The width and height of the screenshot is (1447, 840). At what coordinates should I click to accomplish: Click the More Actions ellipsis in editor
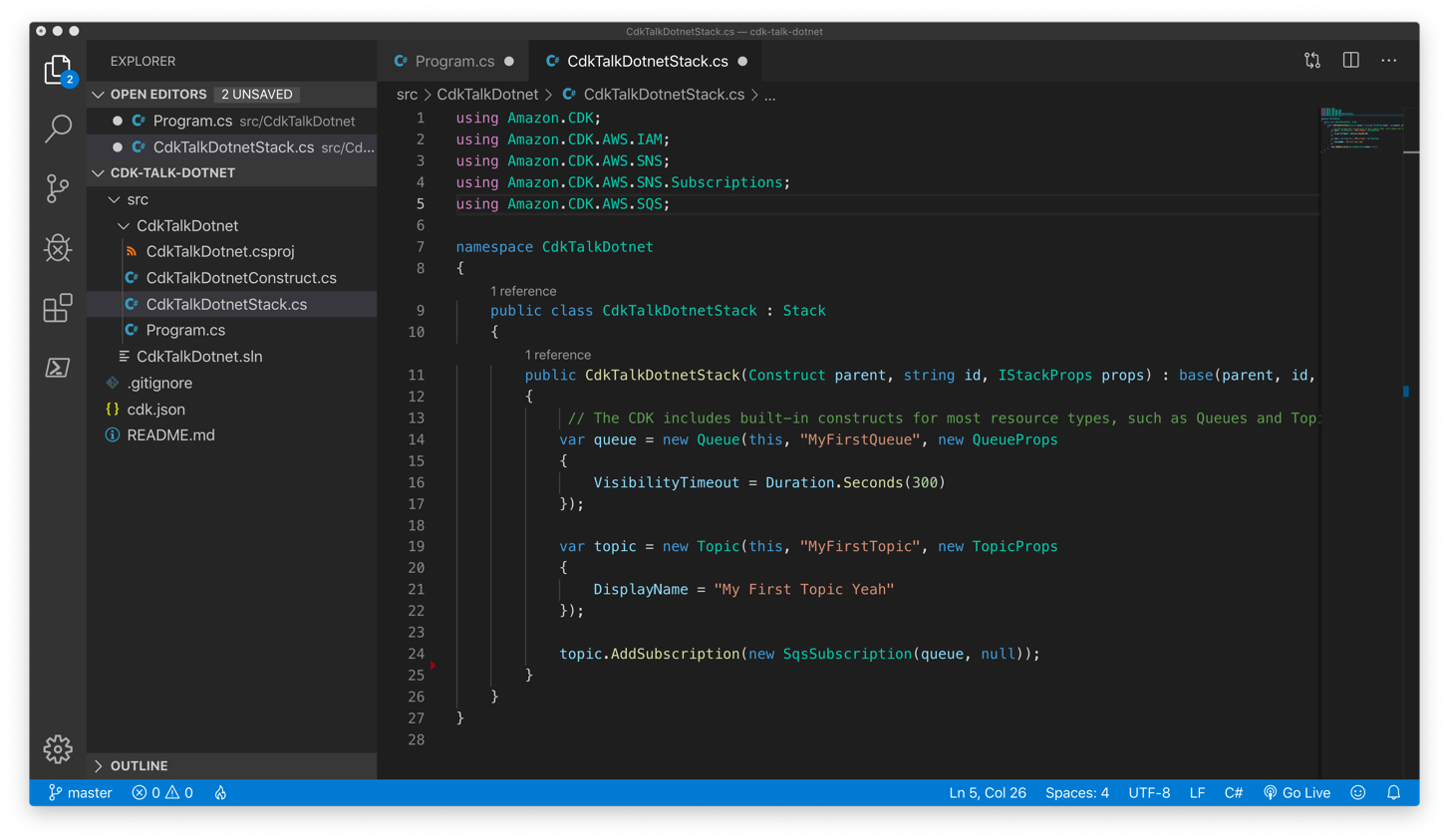(x=1388, y=61)
